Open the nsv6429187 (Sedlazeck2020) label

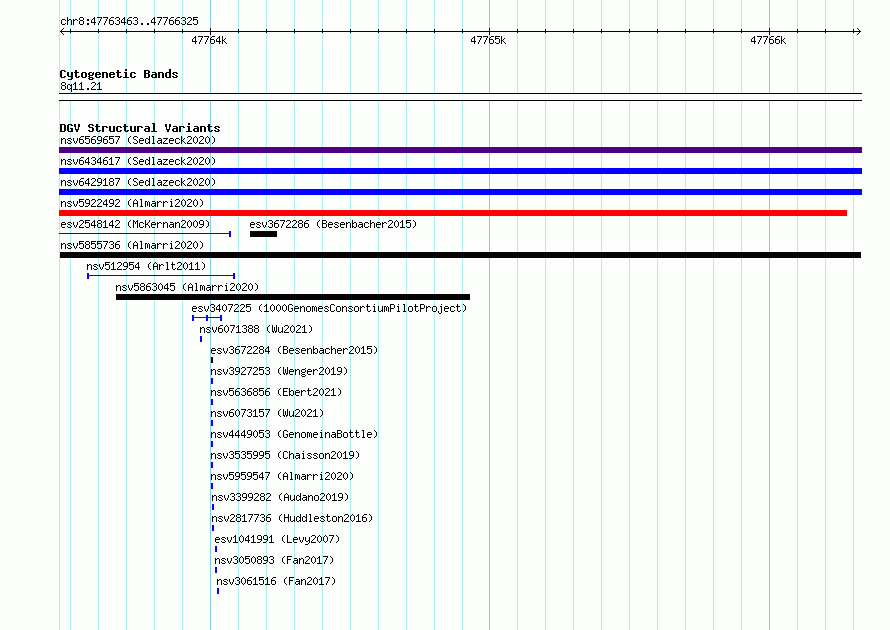click(x=138, y=182)
